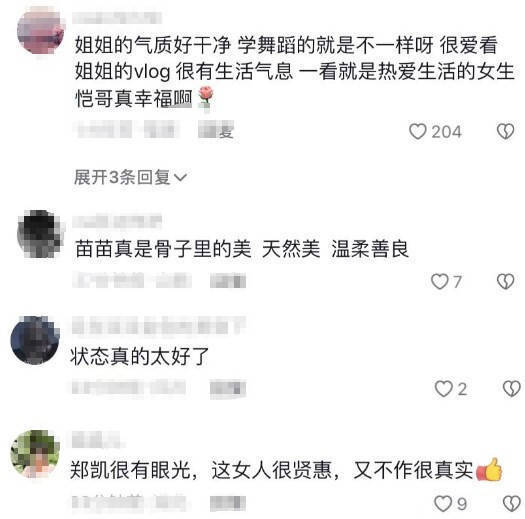
Task: Open avatar beside 郑凯很有眼光 comment
Action: pos(35,454)
